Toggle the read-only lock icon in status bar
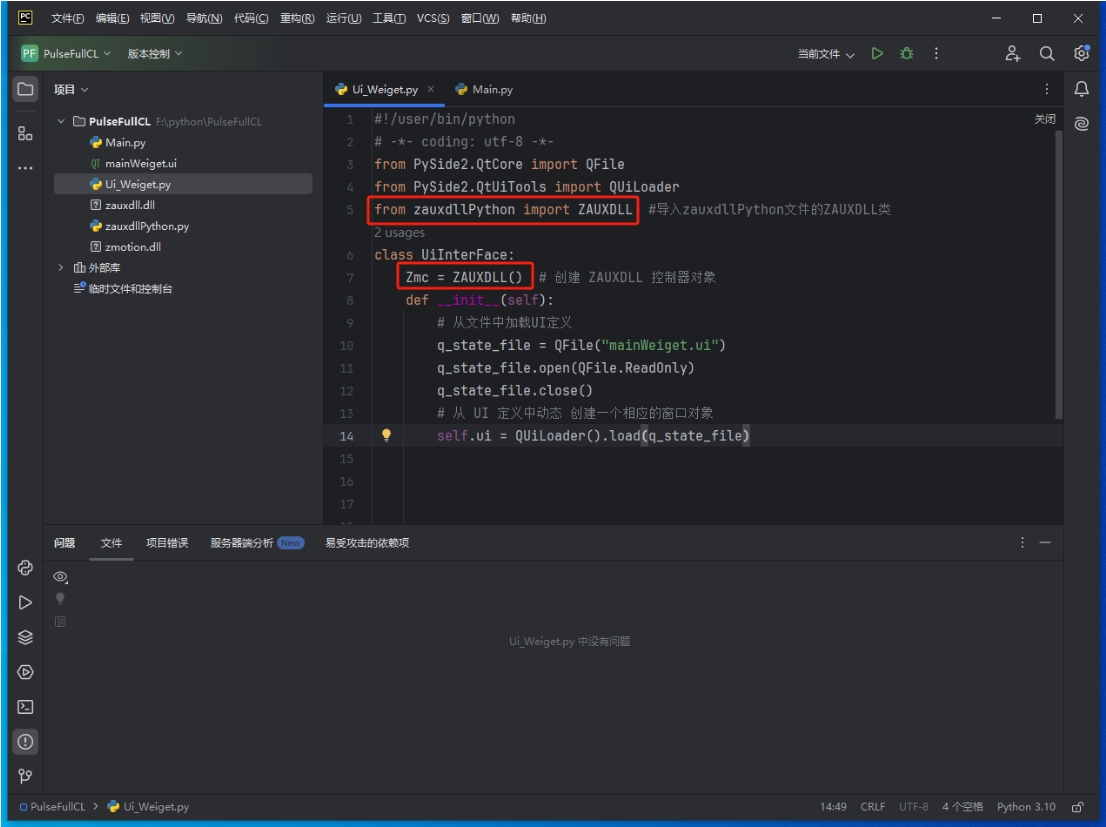This screenshot has width=1106, height=827. 1078,807
